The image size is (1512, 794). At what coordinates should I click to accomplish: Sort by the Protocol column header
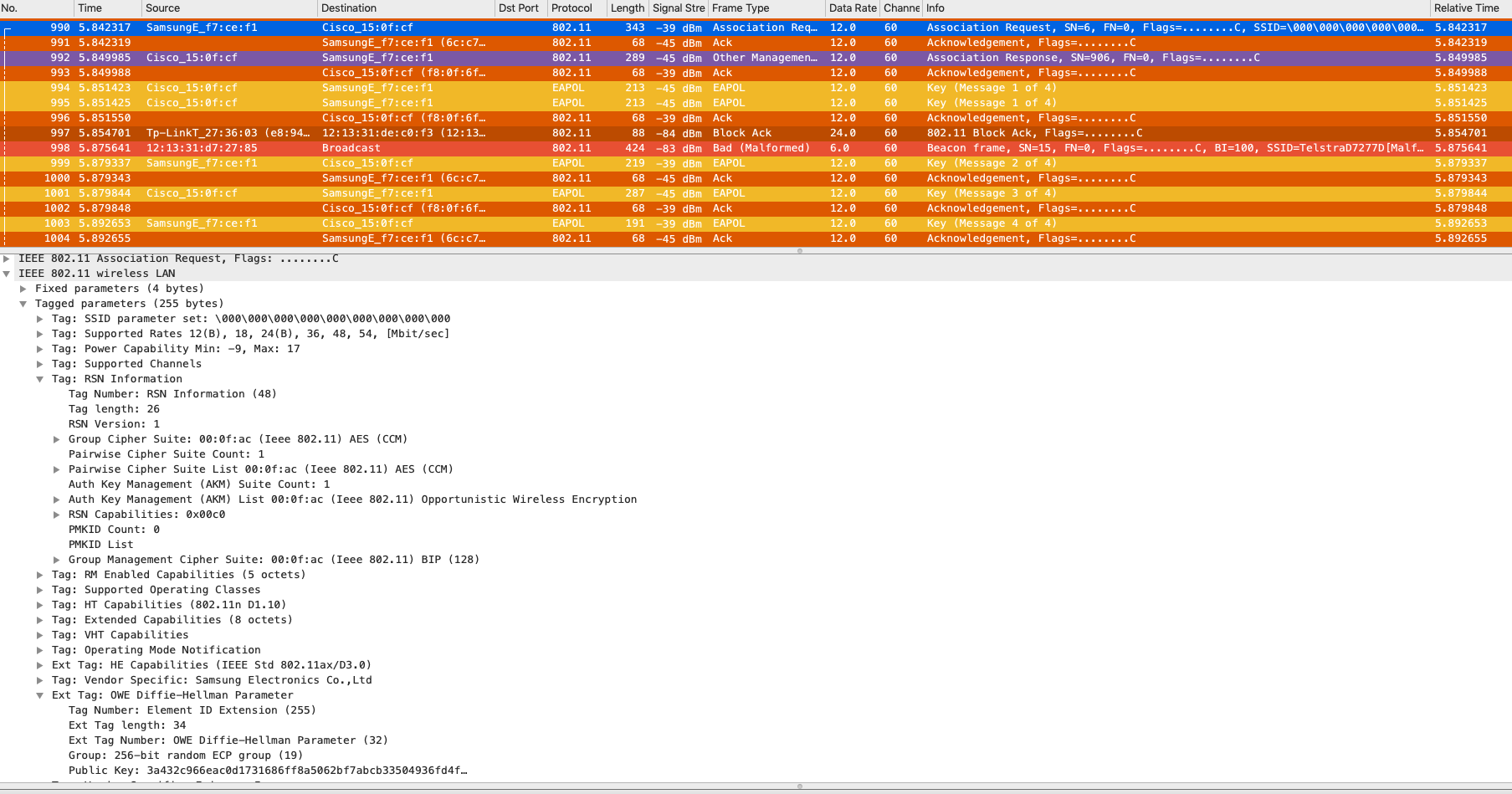coord(571,8)
